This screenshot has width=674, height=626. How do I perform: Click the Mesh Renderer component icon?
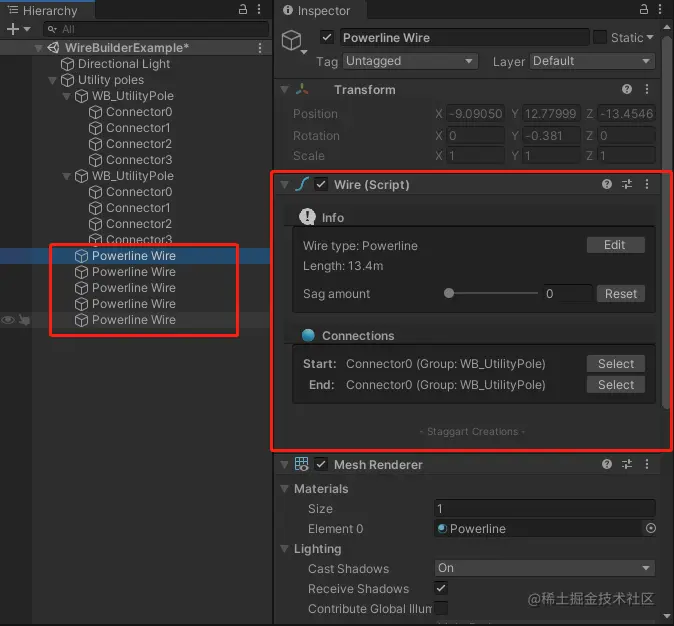(x=301, y=464)
